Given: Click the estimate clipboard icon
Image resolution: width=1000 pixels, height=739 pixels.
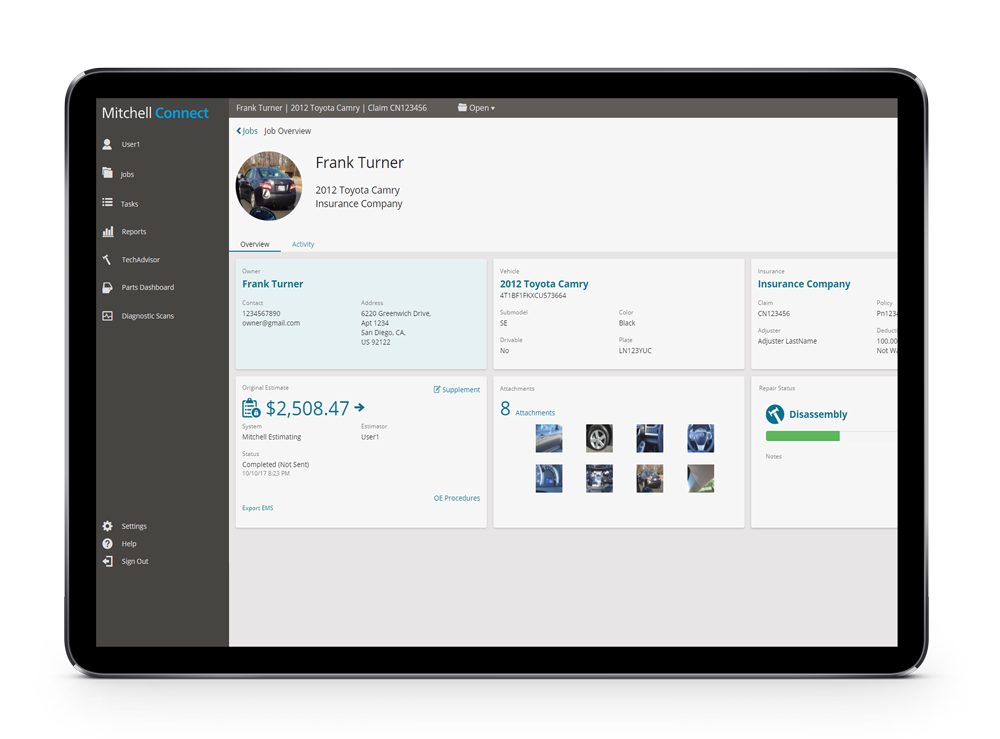Looking at the screenshot, I should point(251,408).
